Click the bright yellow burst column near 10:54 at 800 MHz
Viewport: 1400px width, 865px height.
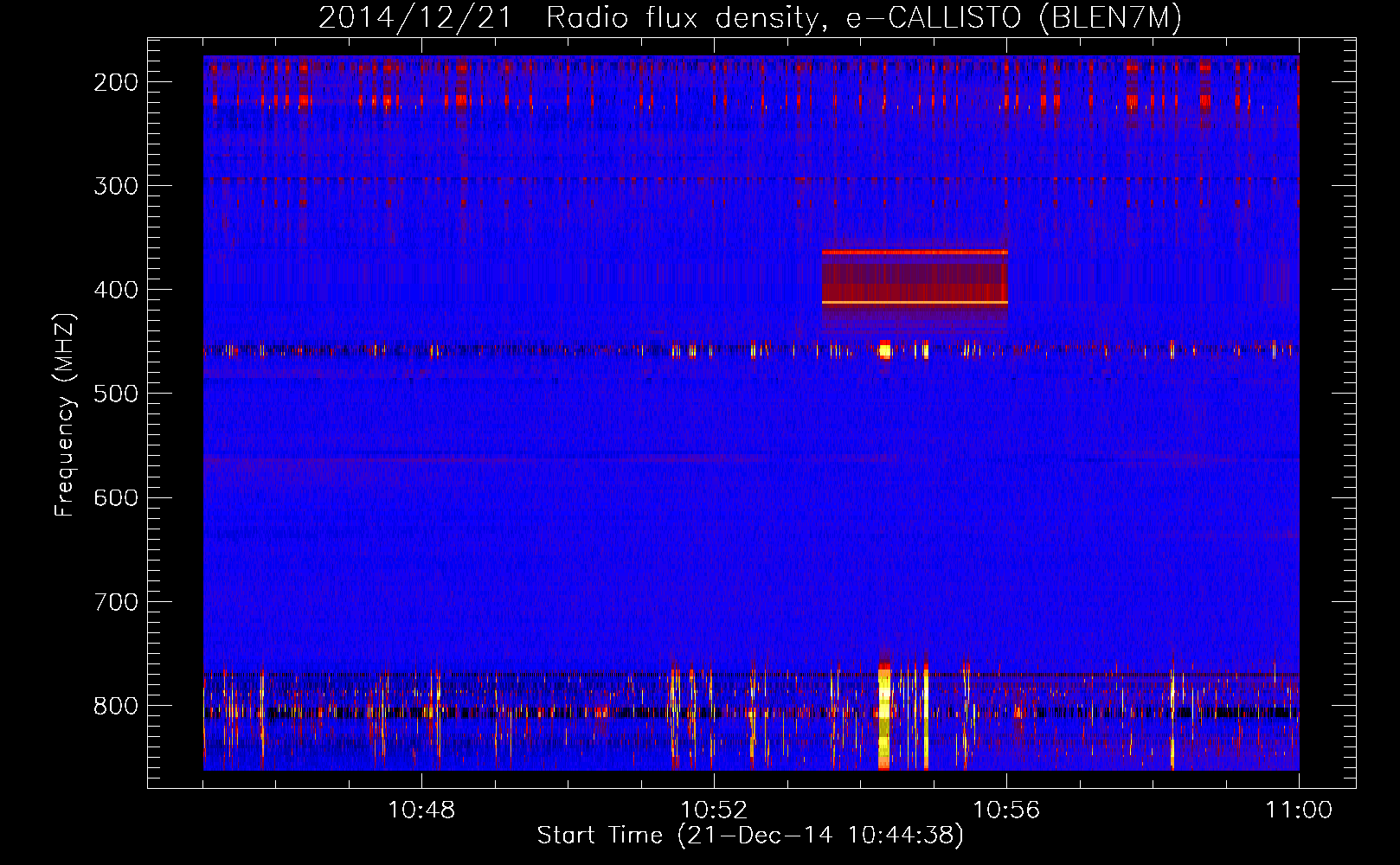click(x=884, y=716)
